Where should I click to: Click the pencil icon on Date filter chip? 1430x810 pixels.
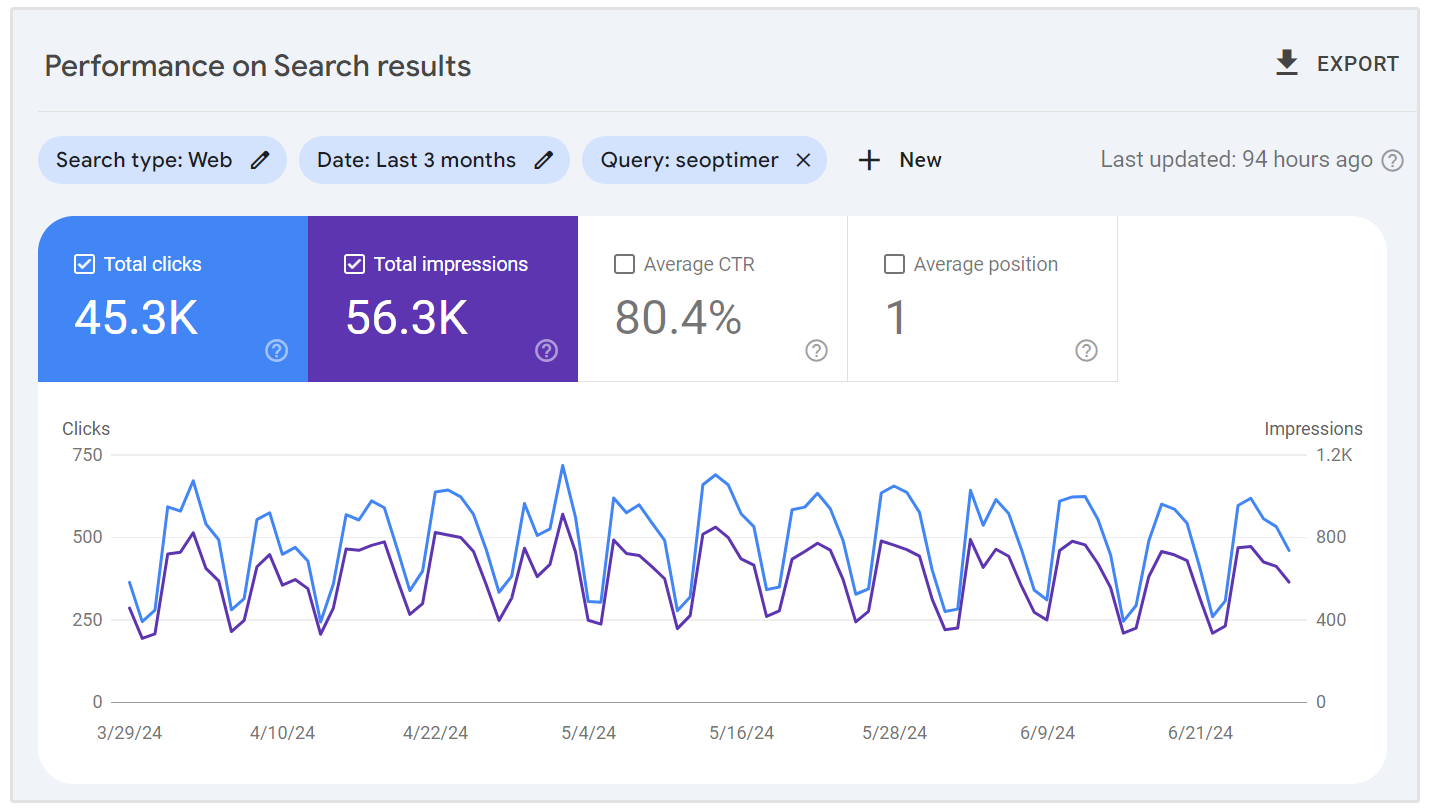point(543,159)
